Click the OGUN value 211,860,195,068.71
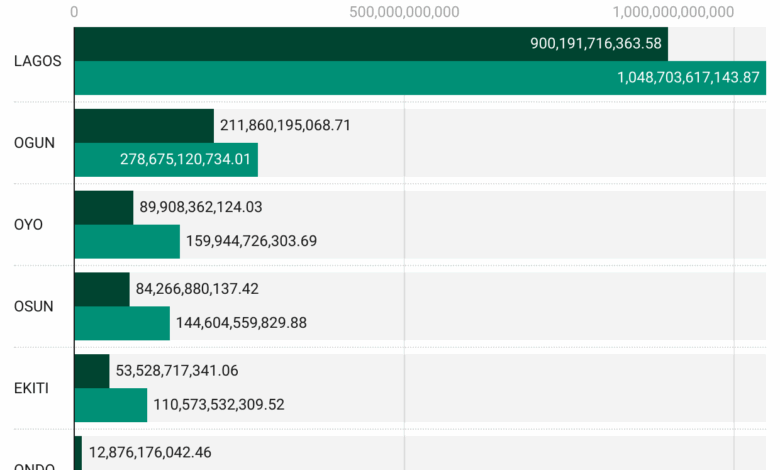780x470 pixels. (x=285, y=125)
